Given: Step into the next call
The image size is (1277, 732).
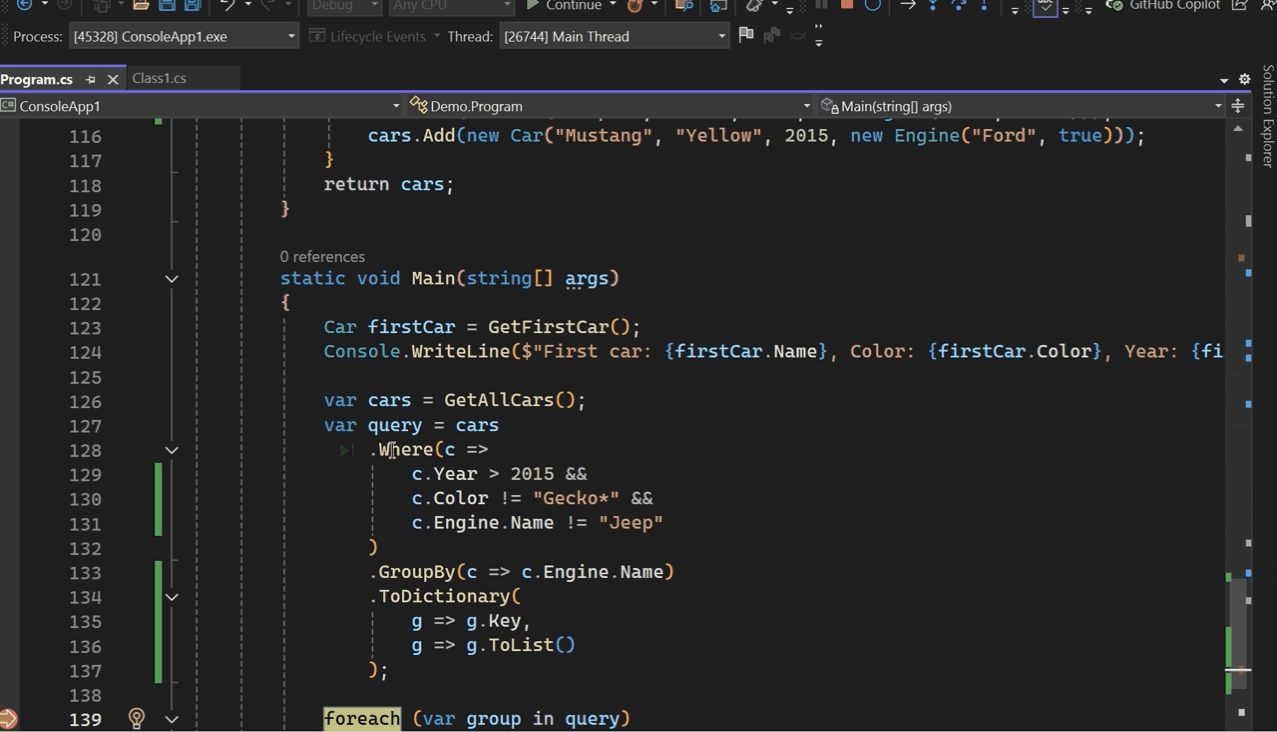Looking at the screenshot, I should tap(932, 5).
